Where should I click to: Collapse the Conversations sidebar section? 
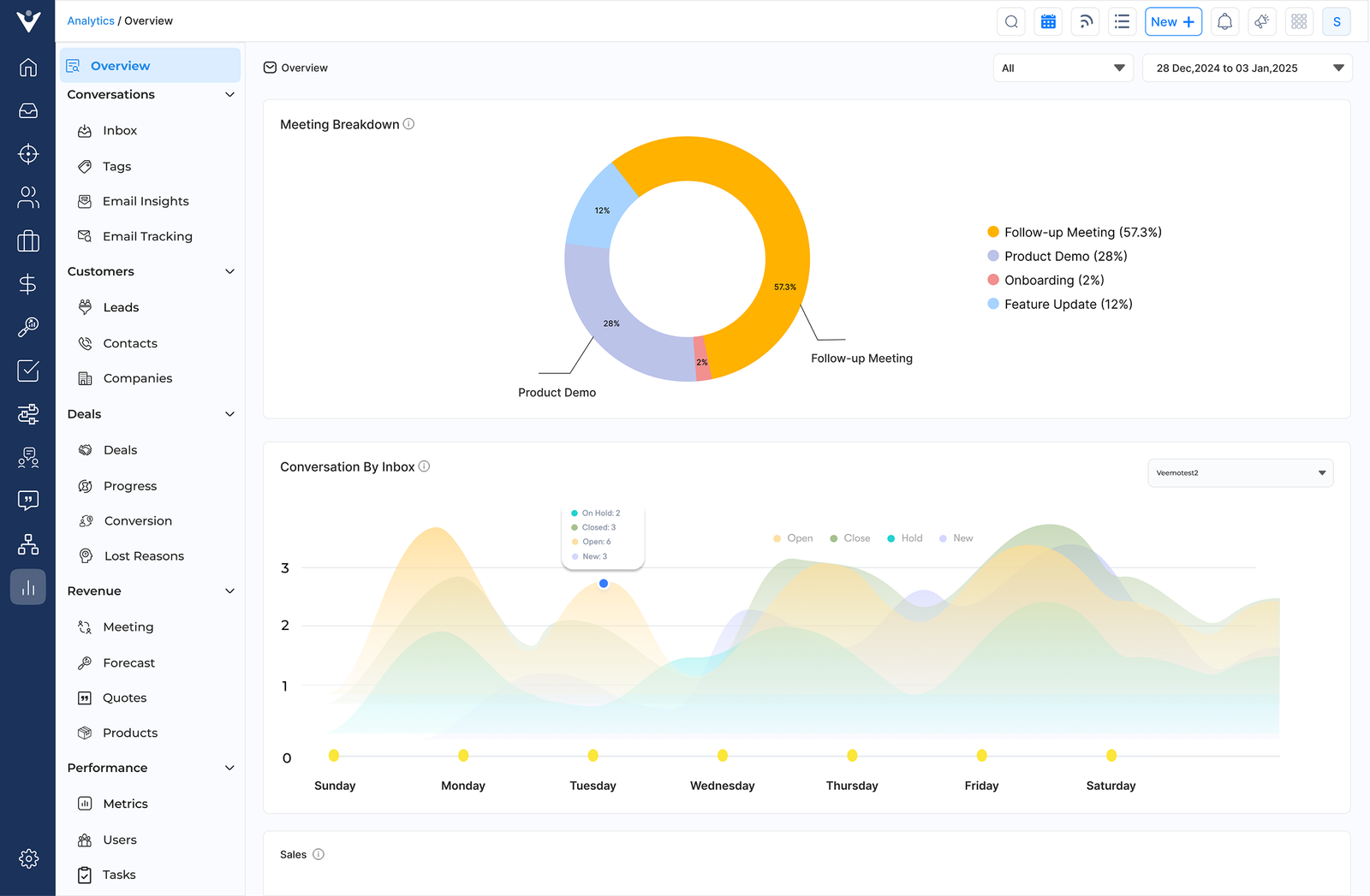229,94
